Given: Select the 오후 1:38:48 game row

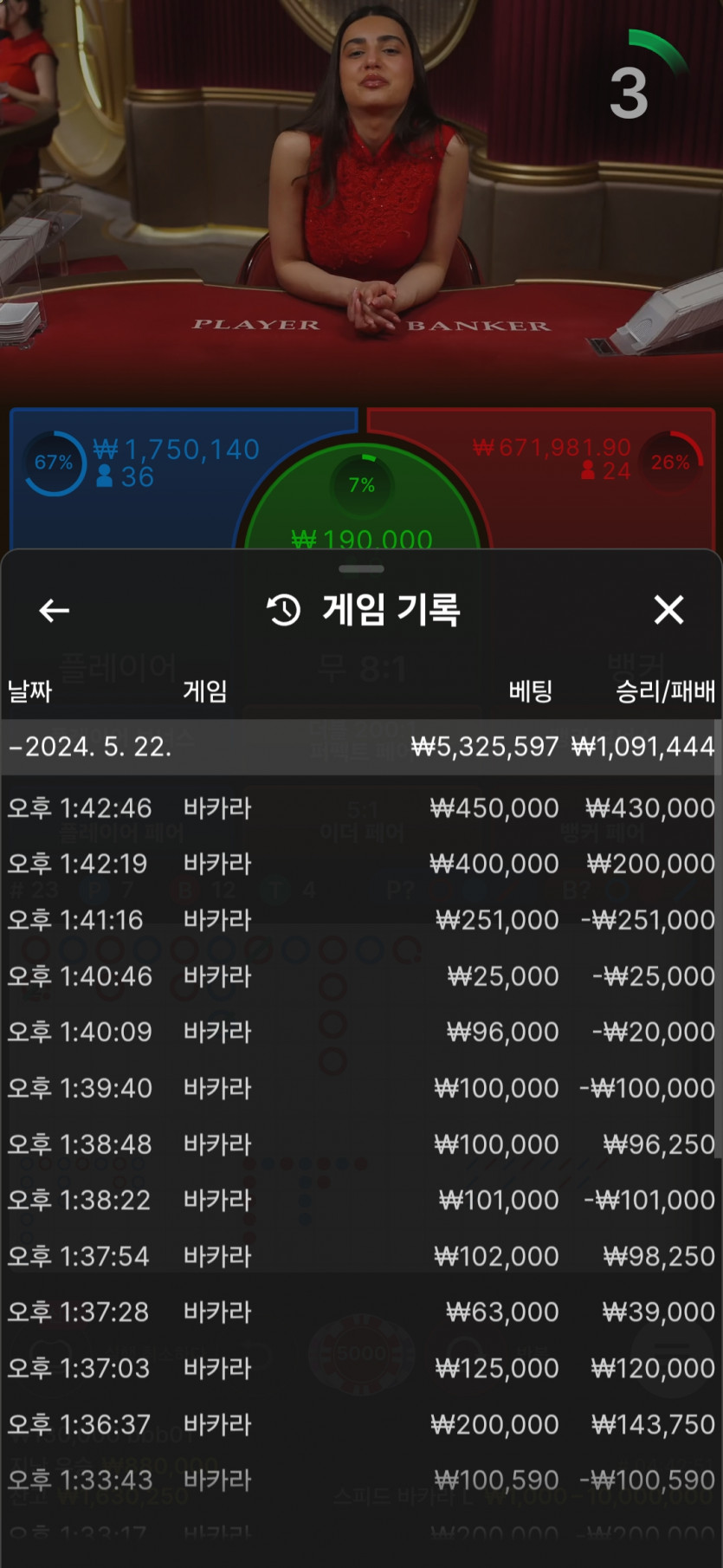Looking at the screenshot, I should (x=361, y=1144).
